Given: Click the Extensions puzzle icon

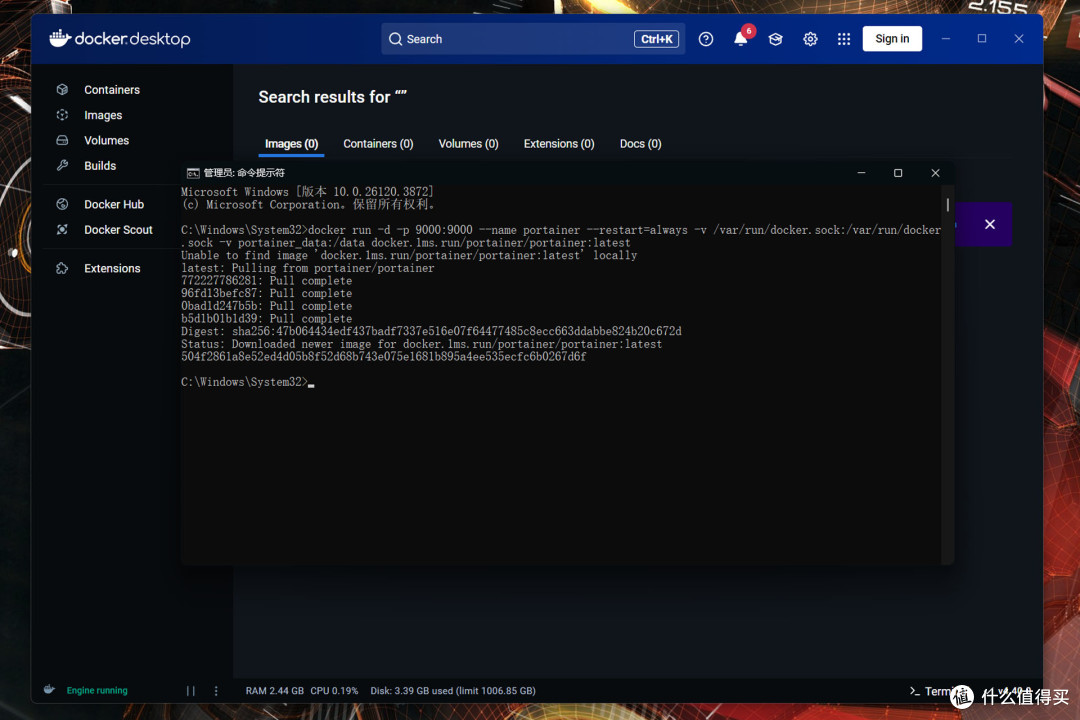Looking at the screenshot, I should coord(62,269).
